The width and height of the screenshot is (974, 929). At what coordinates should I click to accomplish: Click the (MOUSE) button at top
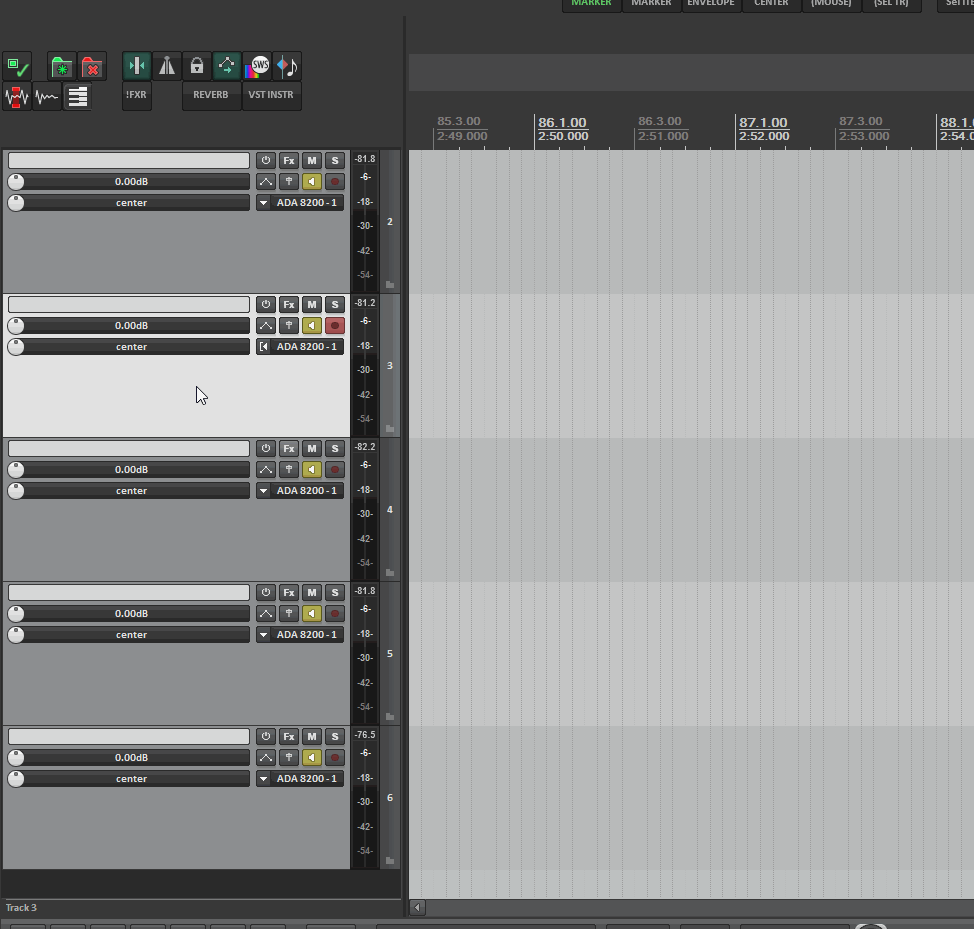point(831,4)
